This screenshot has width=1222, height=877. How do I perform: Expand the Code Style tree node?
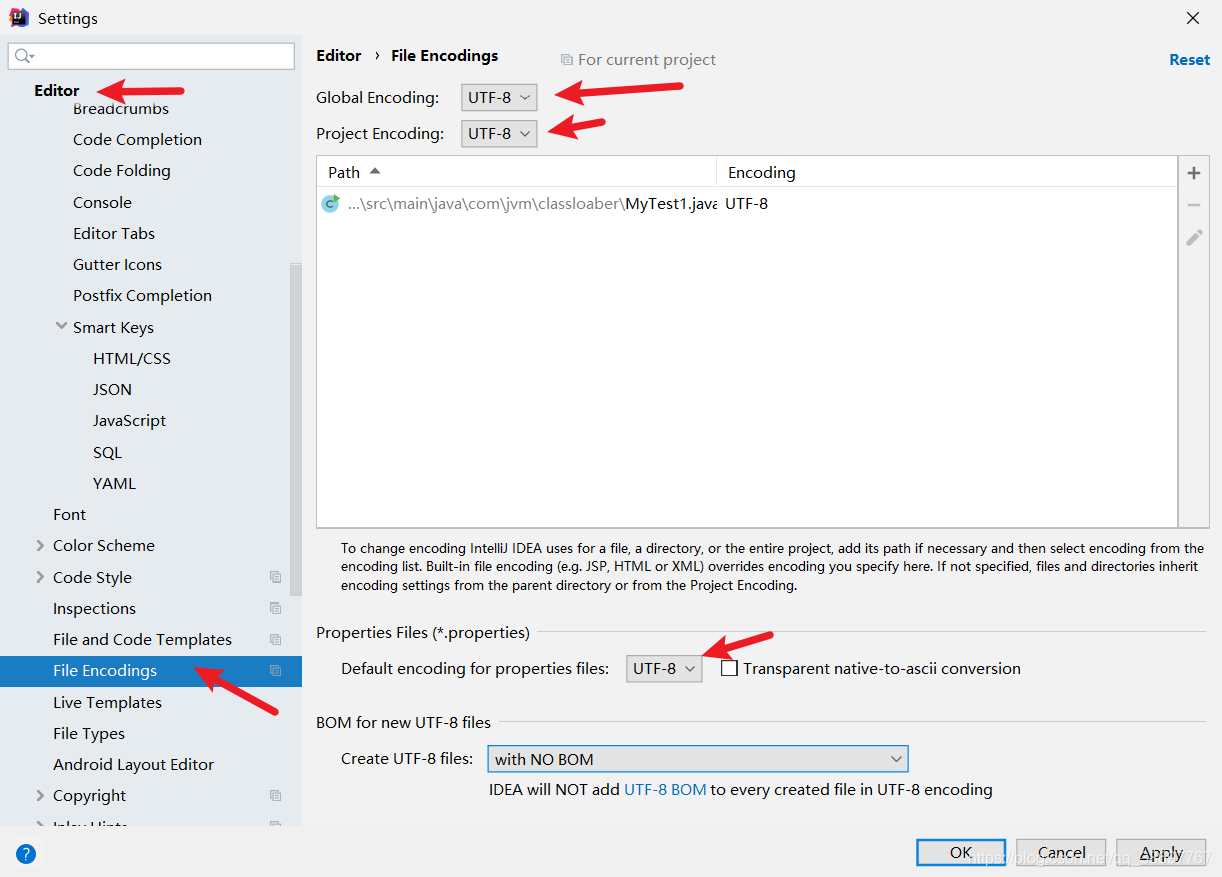coord(40,577)
